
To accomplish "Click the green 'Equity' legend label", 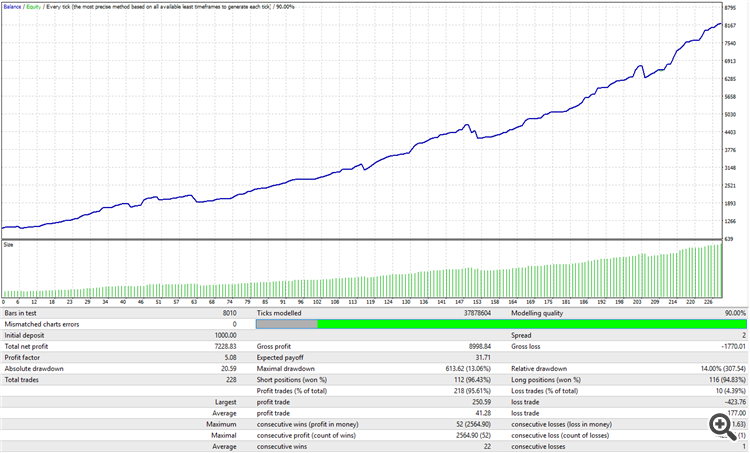I will 33,7.
